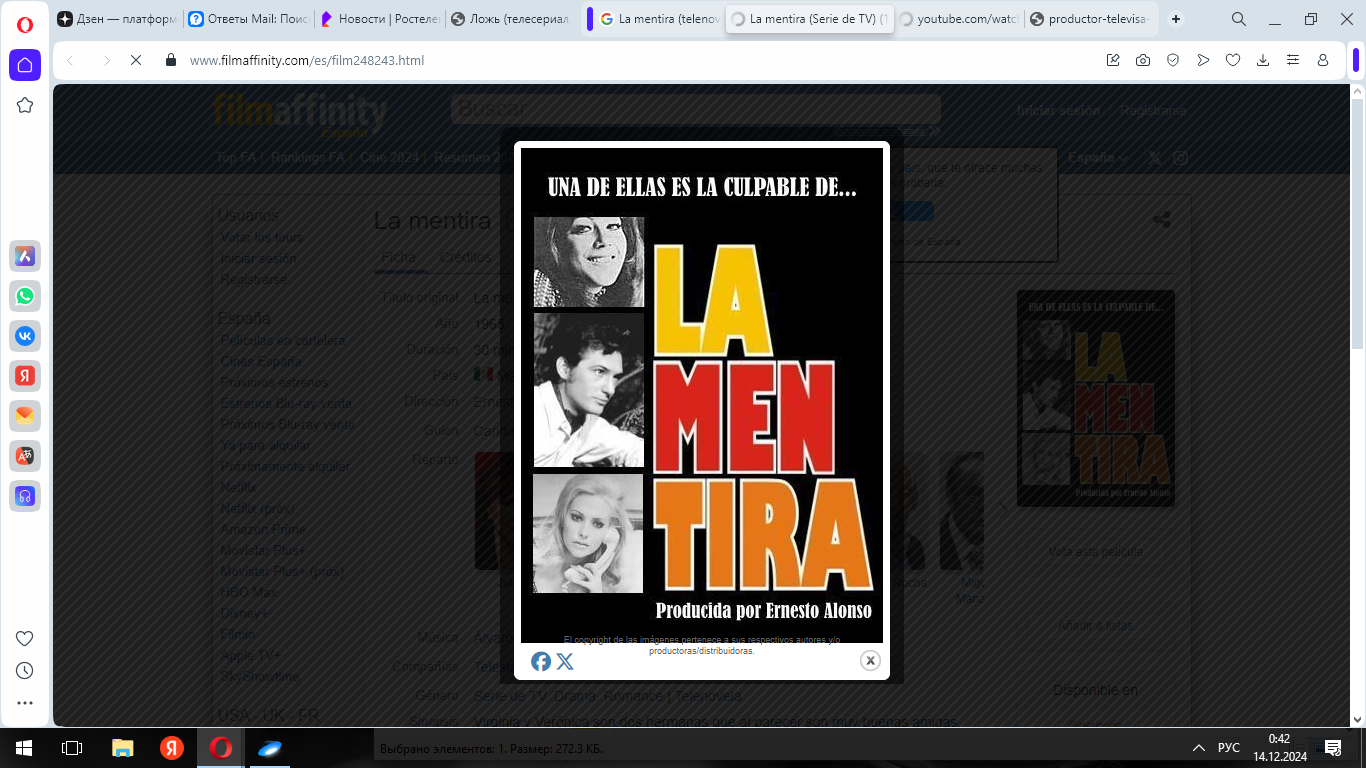Switch to the La mentira (telenovela) tab
The image size is (1366, 768).
[x=660, y=19]
